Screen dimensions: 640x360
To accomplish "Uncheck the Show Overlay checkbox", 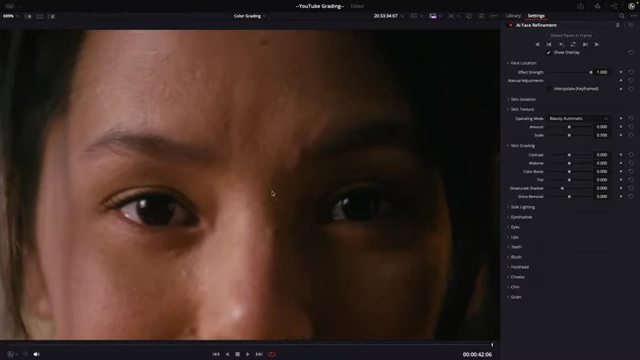I will [549, 53].
